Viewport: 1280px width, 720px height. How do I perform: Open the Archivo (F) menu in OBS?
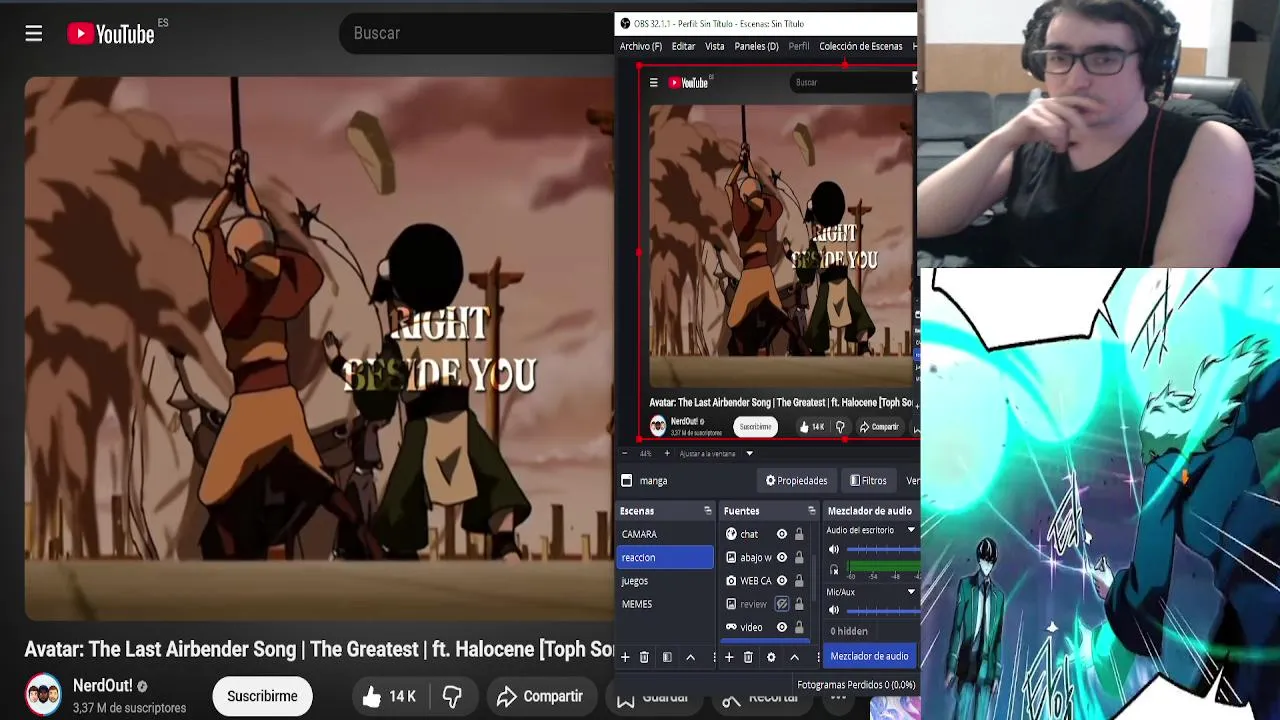click(x=641, y=46)
